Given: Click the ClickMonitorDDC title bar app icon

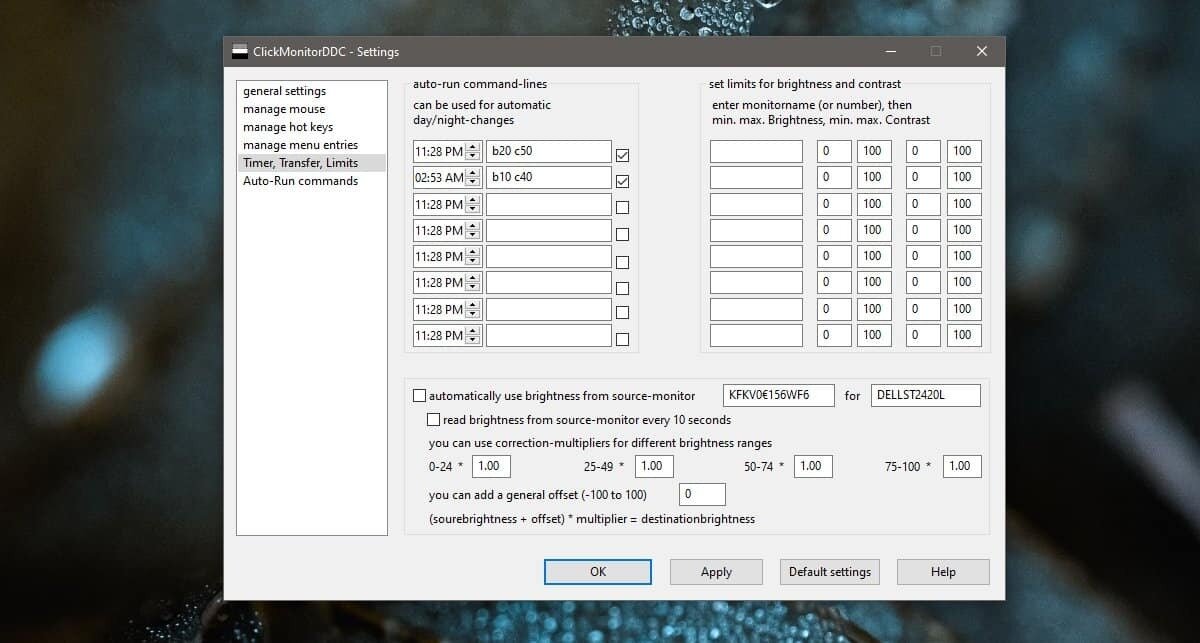Looking at the screenshot, I should pos(240,51).
